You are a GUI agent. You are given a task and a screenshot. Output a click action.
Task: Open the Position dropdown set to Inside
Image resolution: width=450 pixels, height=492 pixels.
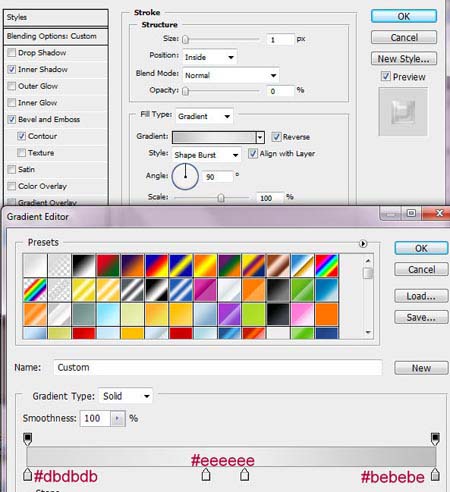(210, 57)
